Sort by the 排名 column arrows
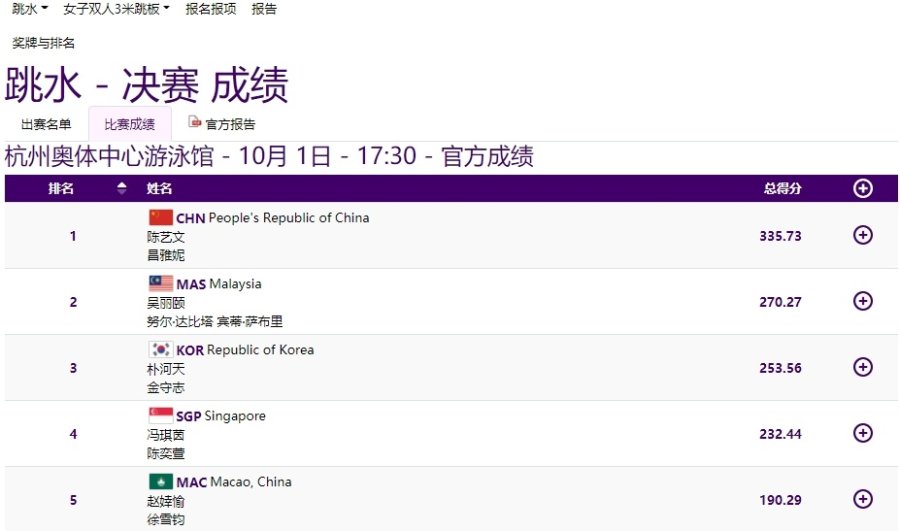 [122, 188]
